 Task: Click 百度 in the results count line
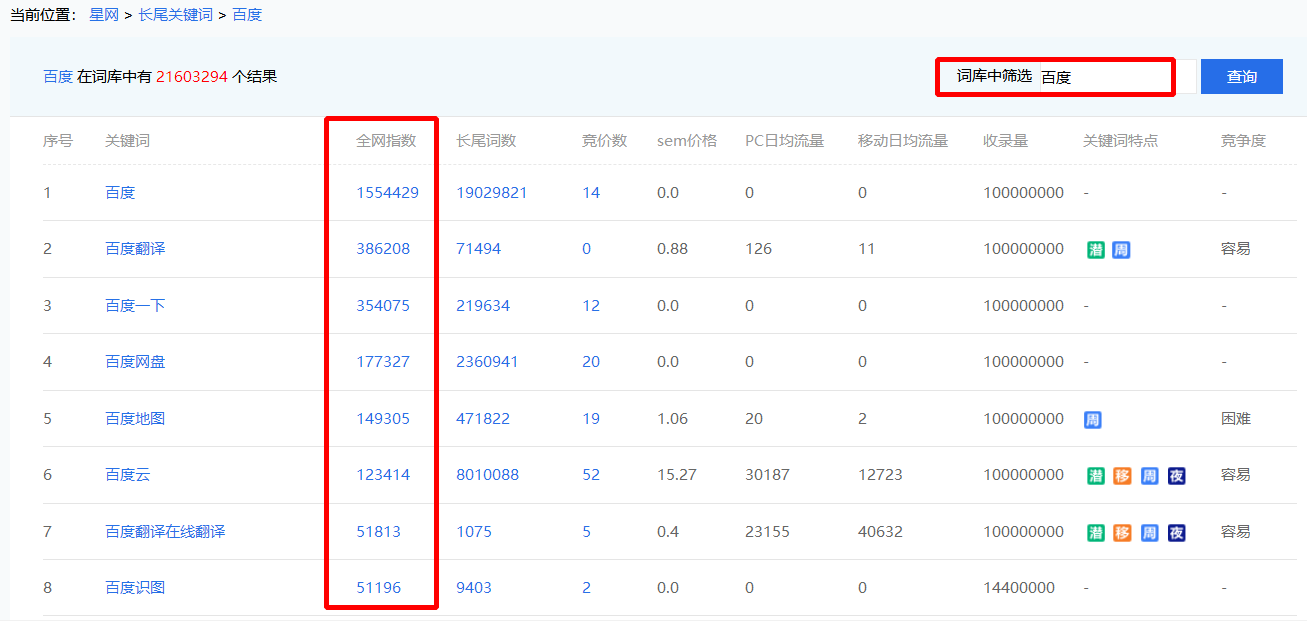tap(58, 76)
